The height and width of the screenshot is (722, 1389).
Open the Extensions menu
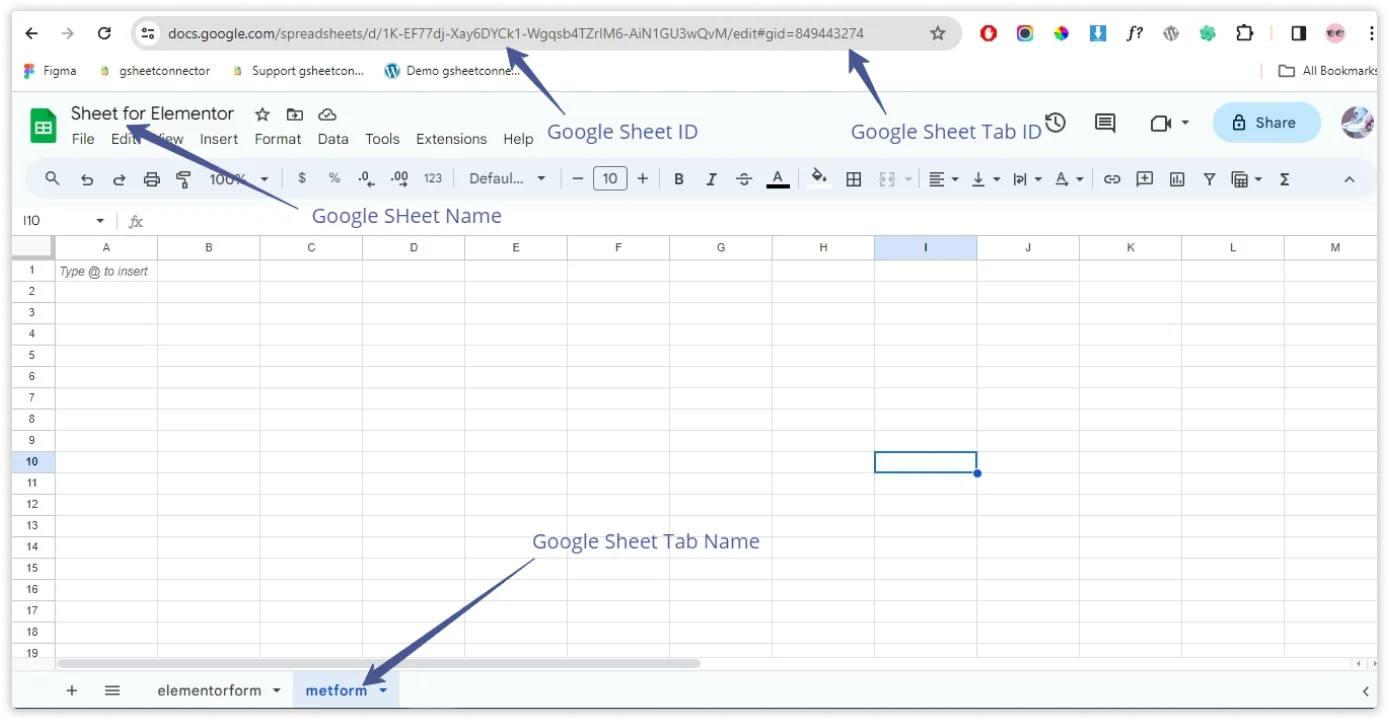[451, 139]
